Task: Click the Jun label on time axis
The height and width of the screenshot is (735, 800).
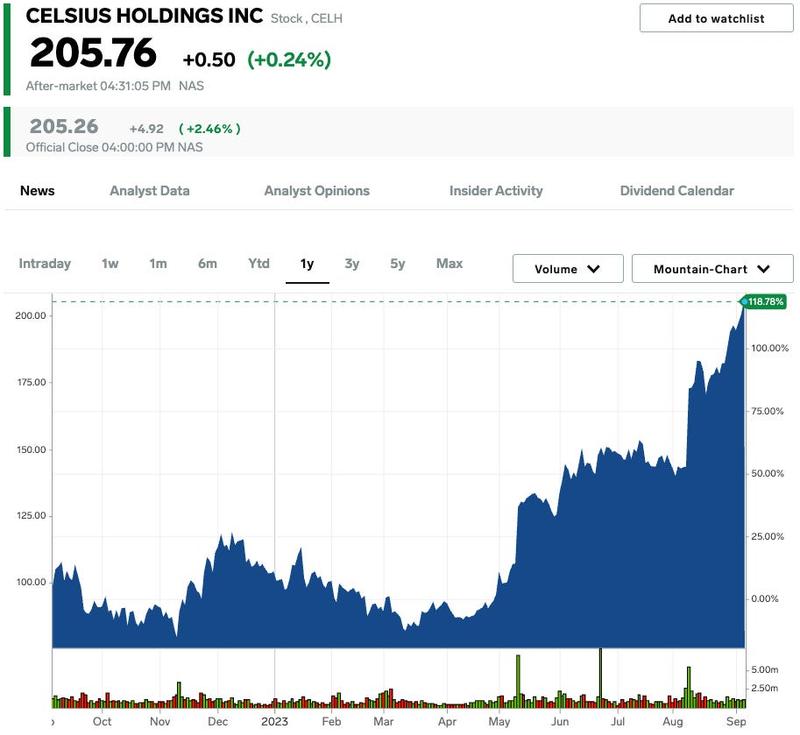Action: pos(560,722)
